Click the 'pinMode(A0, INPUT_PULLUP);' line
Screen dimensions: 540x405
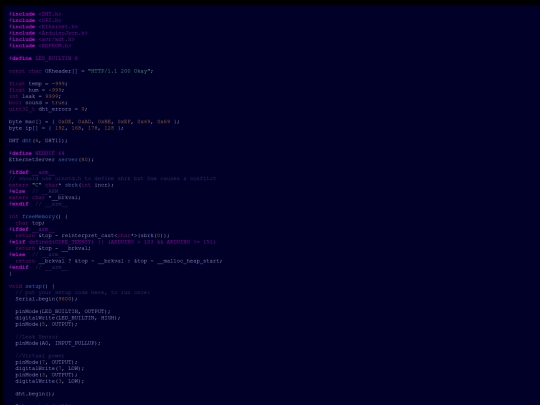pos(58,343)
